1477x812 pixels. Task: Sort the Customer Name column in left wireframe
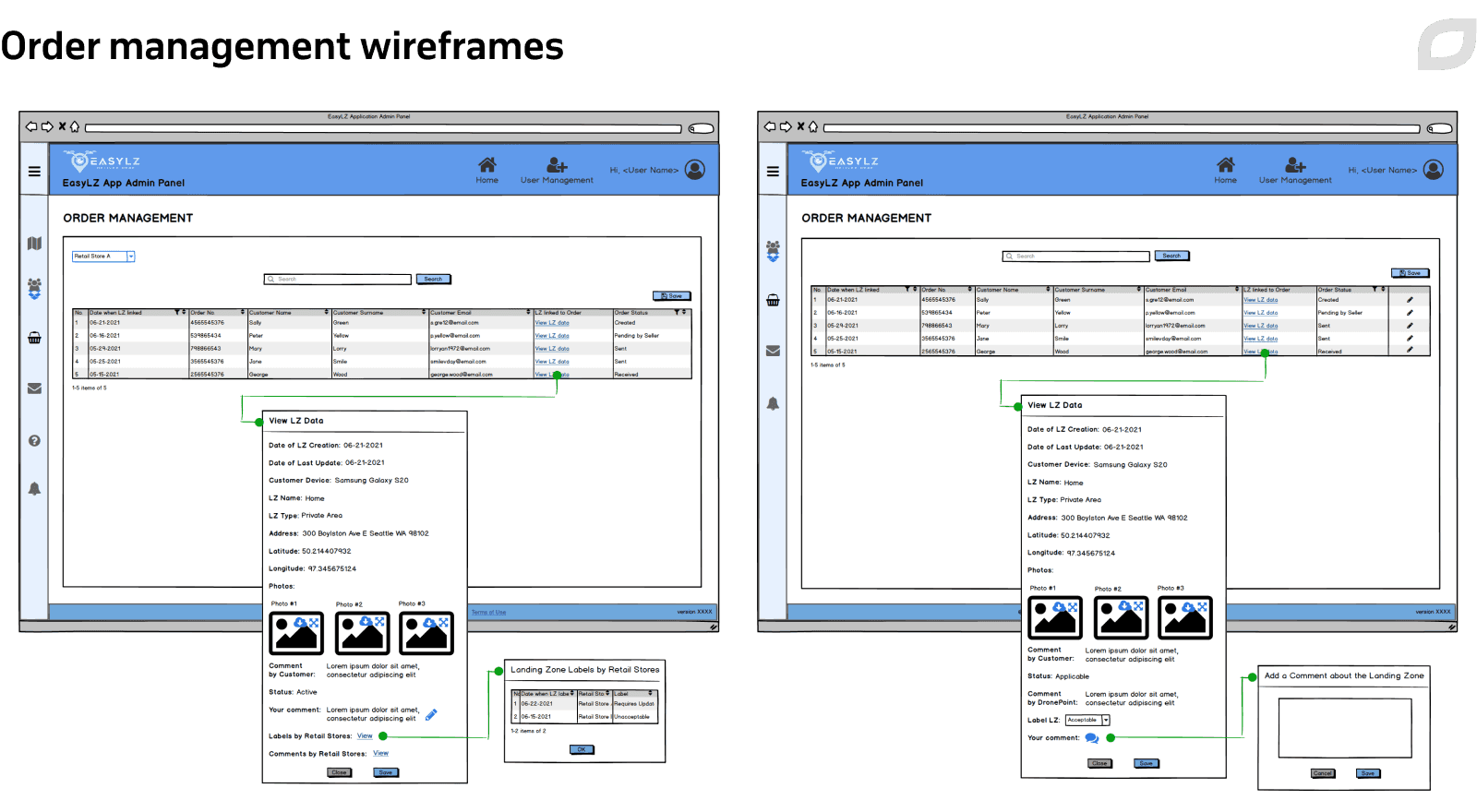327,313
